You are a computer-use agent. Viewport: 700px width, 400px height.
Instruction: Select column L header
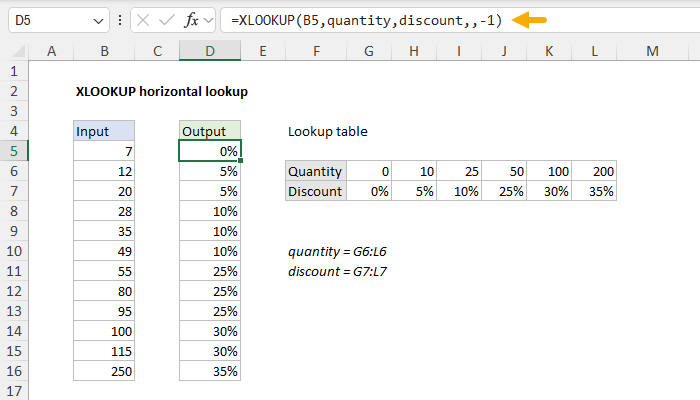click(x=594, y=51)
